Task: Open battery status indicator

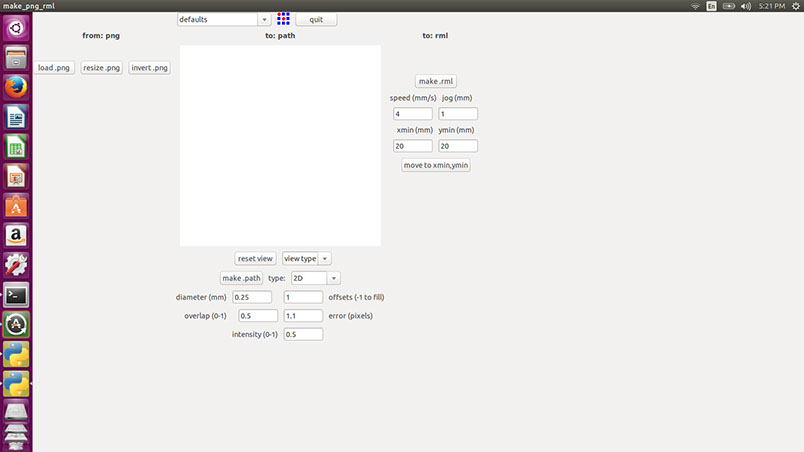Action: (729, 6)
